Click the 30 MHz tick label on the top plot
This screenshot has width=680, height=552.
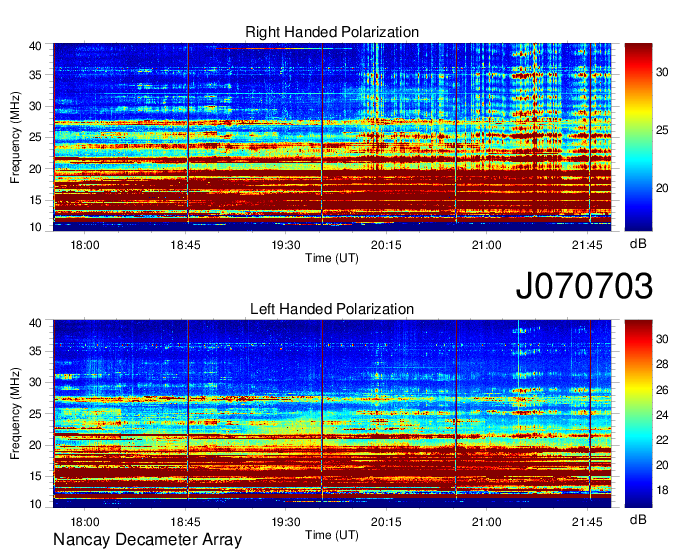[x=35, y=106]
